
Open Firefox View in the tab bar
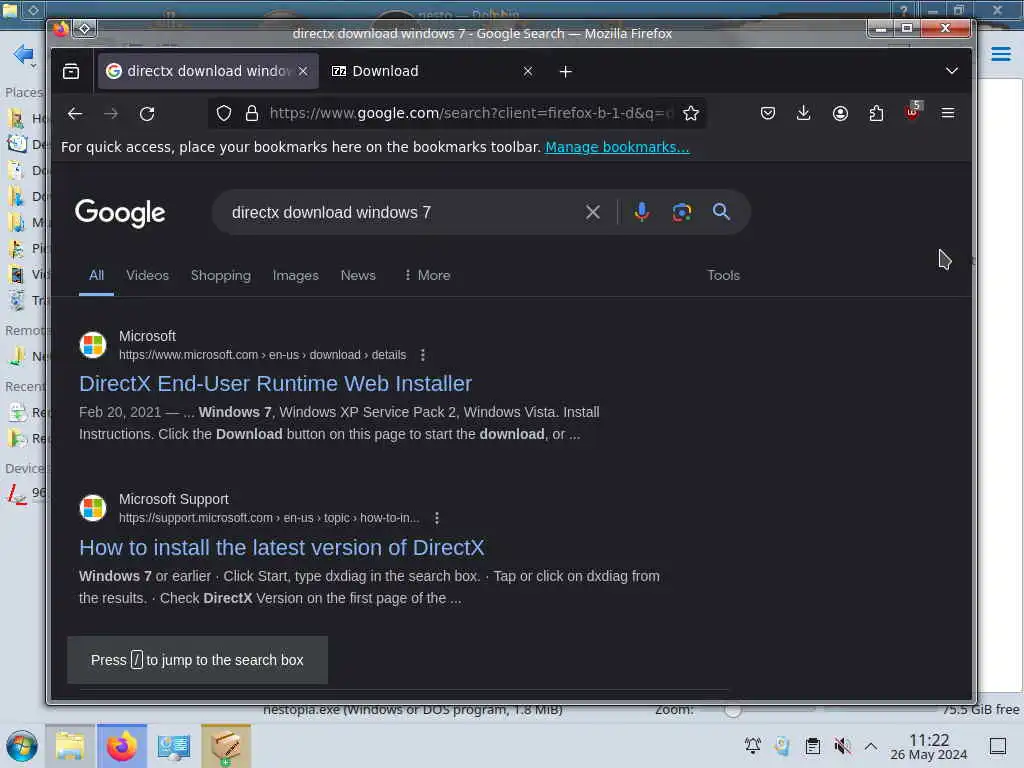coord(71,71)
